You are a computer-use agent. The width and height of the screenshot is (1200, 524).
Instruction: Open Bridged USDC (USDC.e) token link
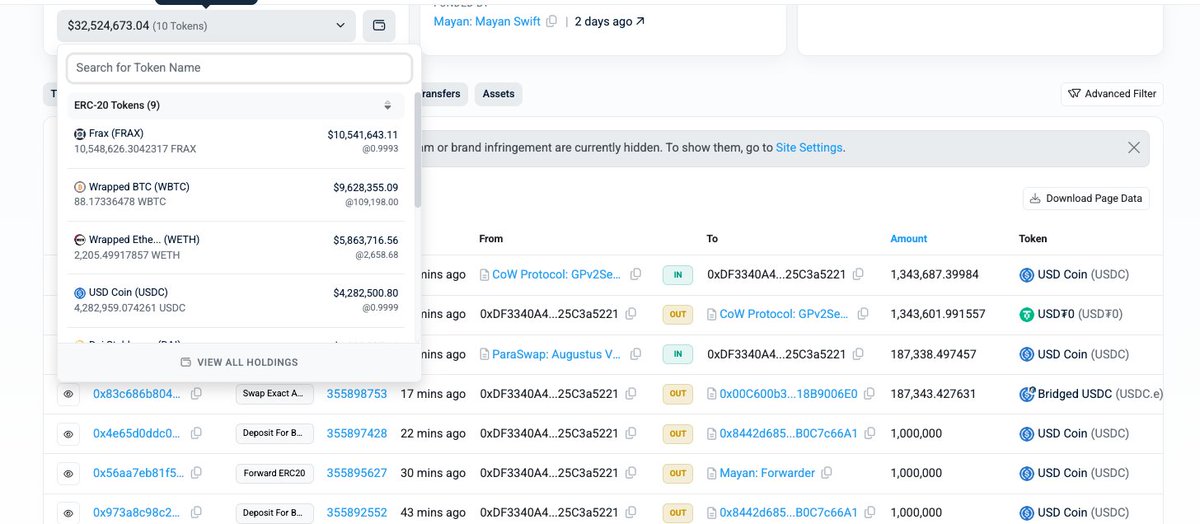1100,394
